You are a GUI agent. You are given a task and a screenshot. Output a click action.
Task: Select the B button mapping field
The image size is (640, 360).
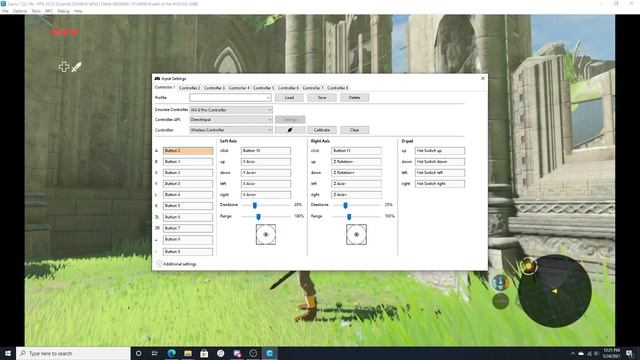coord(188,162)
